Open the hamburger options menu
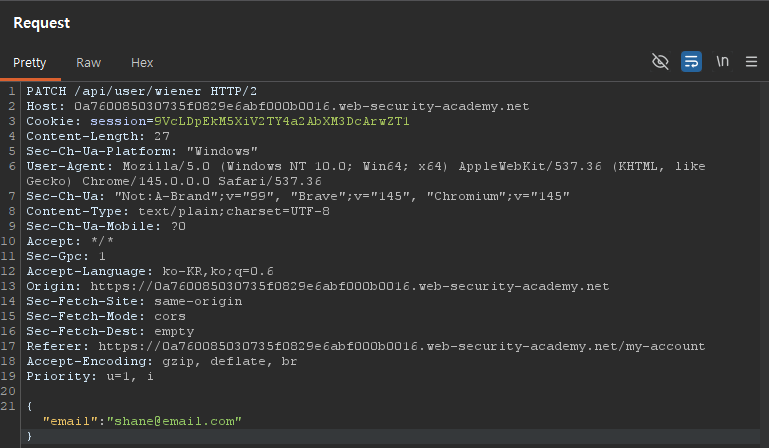Image resolution: width=769 pixels, height=448 pixels. click(751, 62)
